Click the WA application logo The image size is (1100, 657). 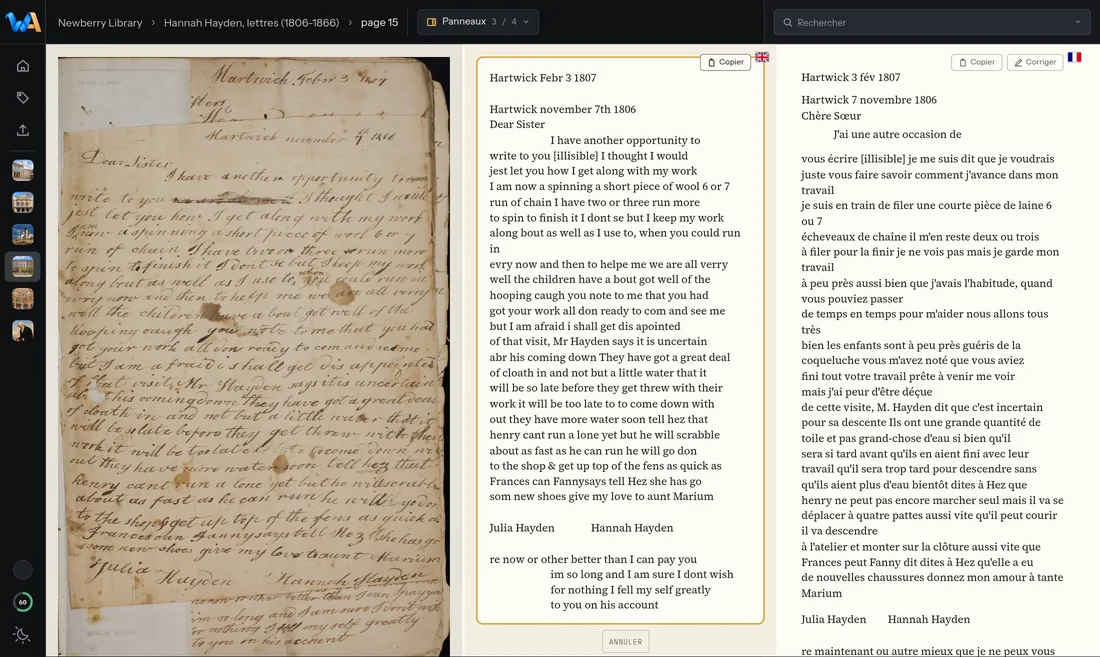point(22,22)
